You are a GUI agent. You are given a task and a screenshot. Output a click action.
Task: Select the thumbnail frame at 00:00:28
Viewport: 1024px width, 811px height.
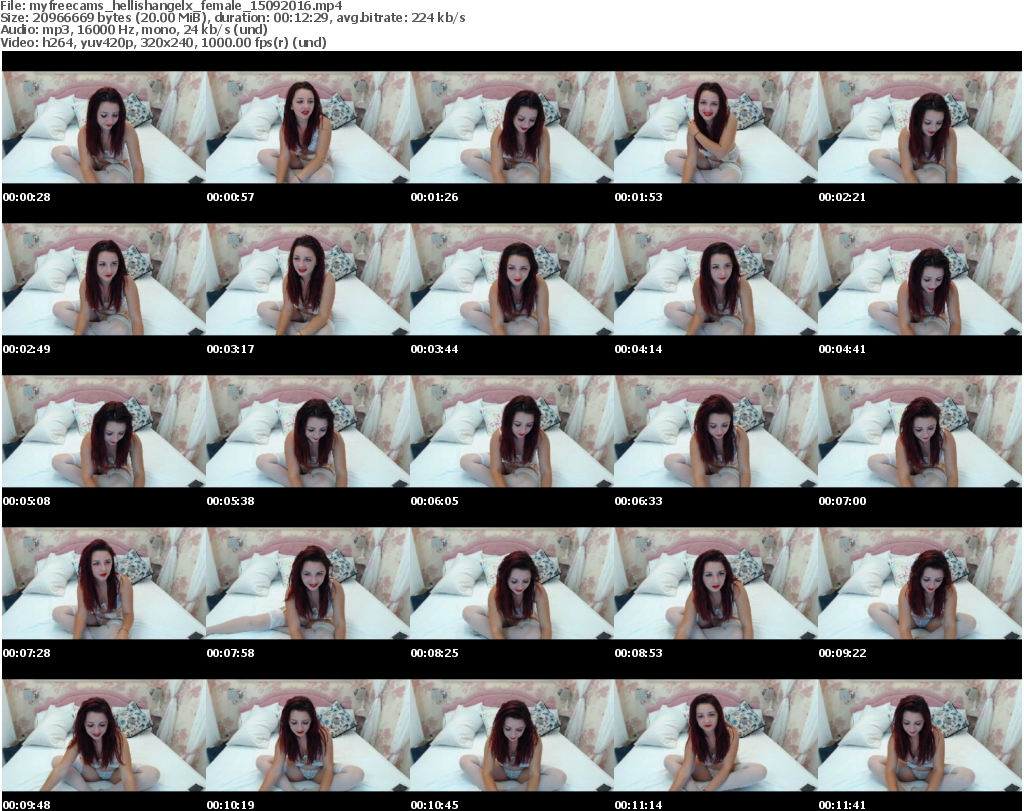104,127
